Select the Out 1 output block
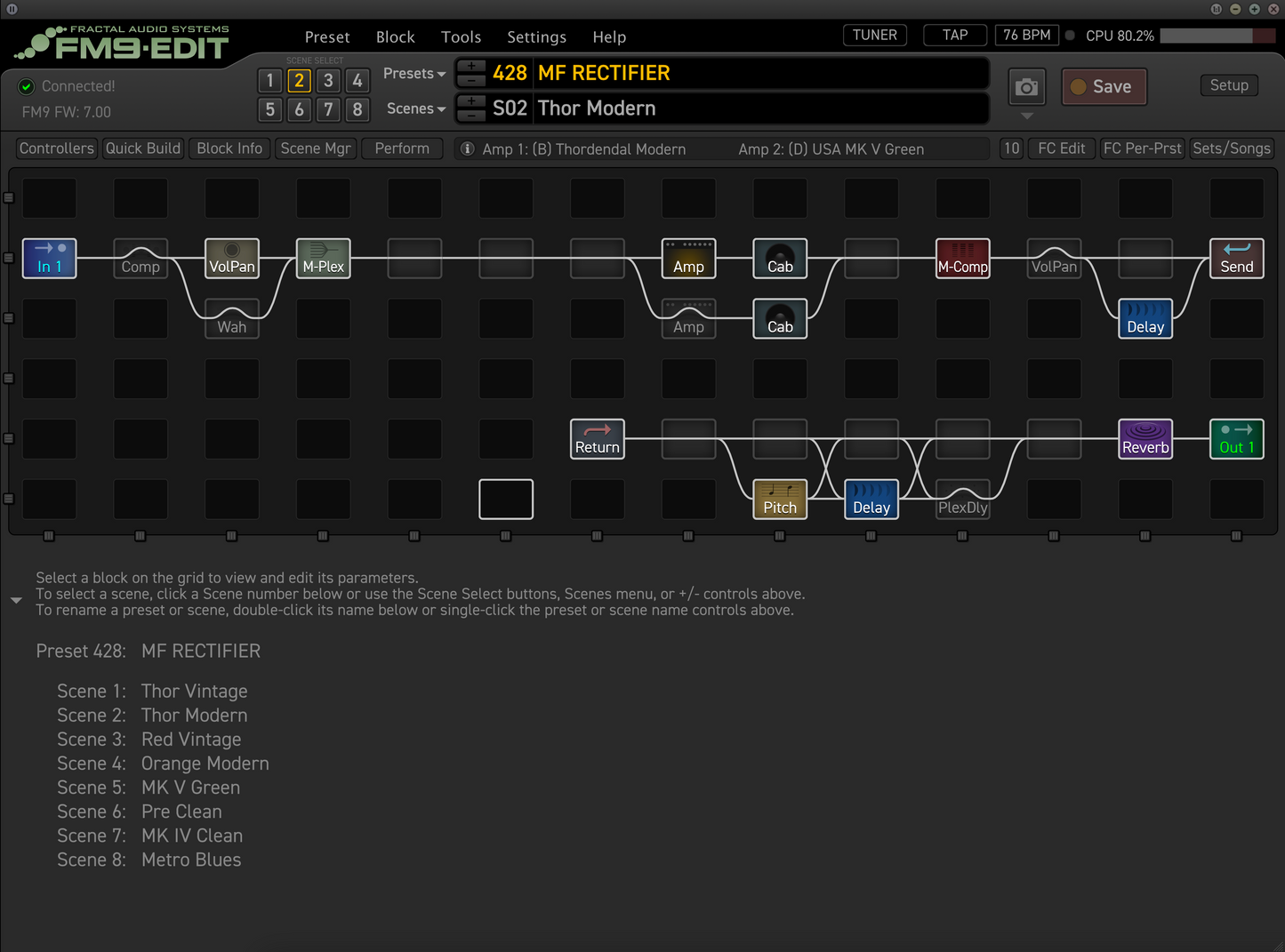1285x952 pixels. click(1237, 439)
